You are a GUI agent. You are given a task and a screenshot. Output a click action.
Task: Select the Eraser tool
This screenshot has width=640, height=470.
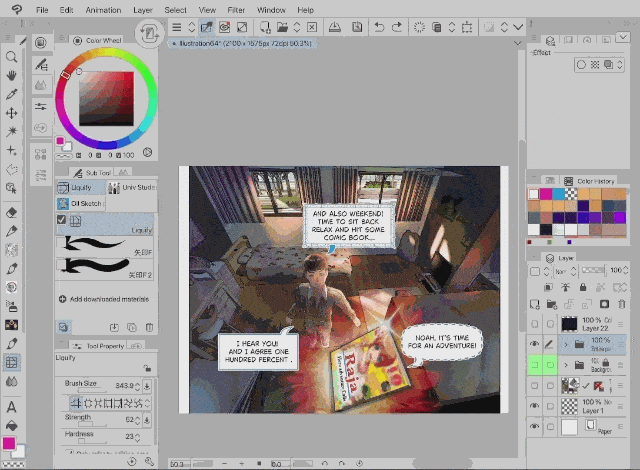[11, 213]
